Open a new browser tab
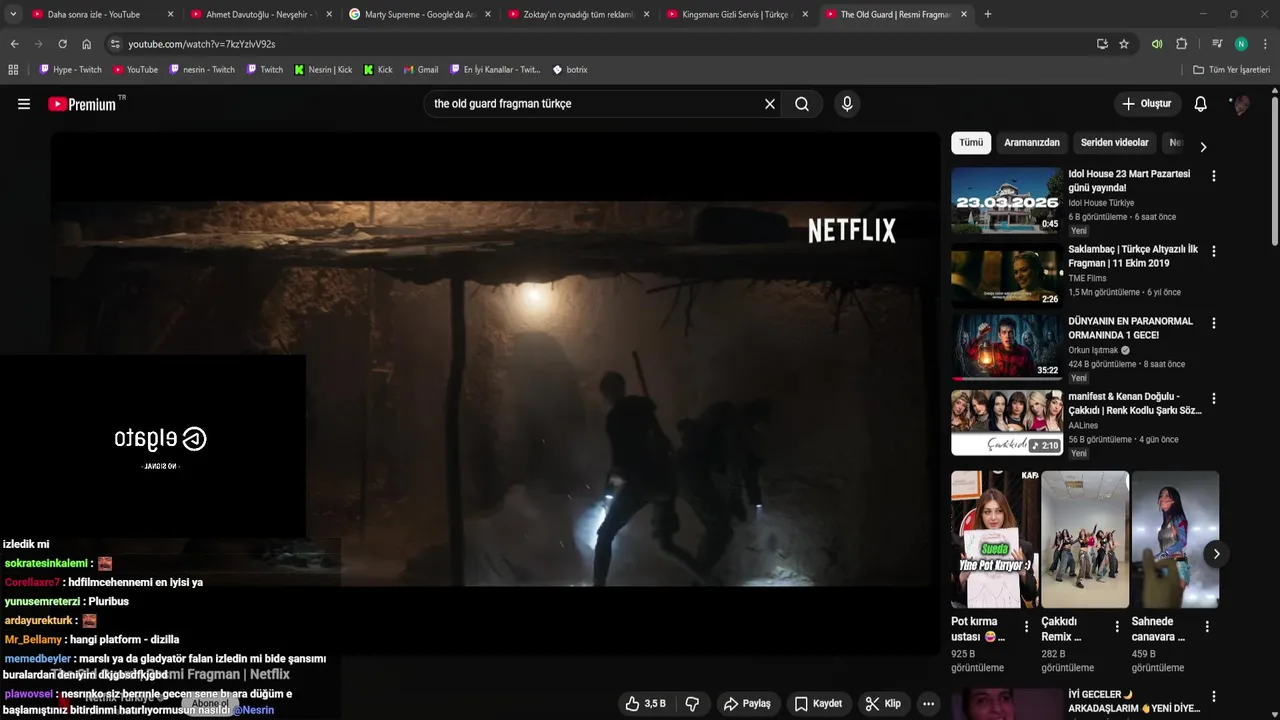This screenshot has width=1280, height=720. (988, 14)
